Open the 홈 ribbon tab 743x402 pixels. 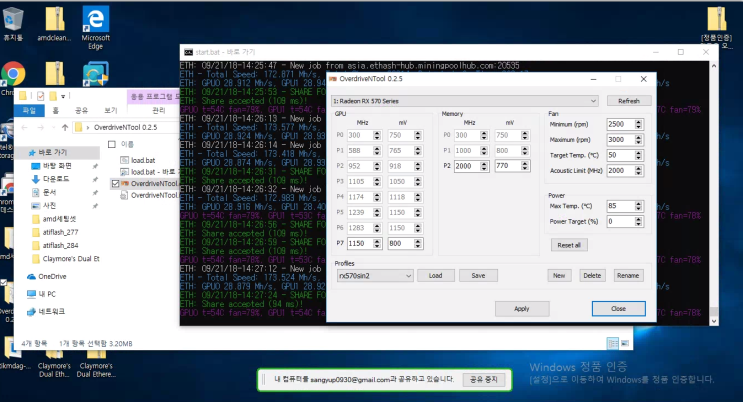pyautogui.click(x=55, y=110)
